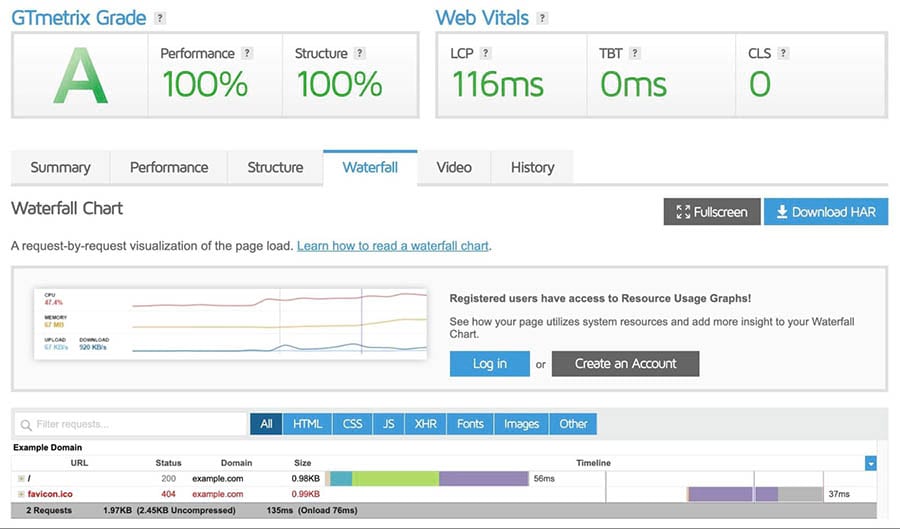Click the Download HAR button

point(825,212)
